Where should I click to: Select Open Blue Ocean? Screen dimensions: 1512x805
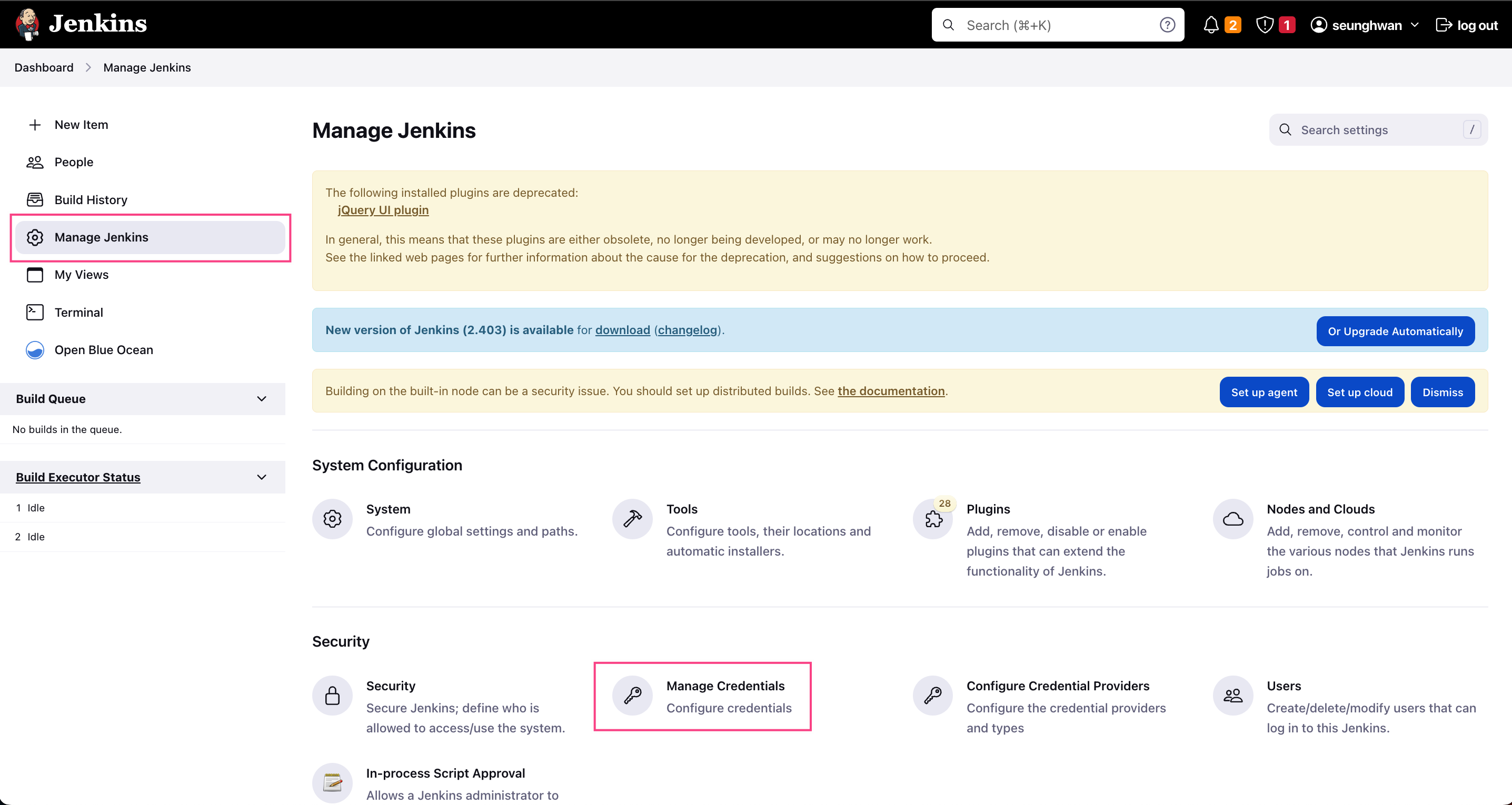click(103, 350)
